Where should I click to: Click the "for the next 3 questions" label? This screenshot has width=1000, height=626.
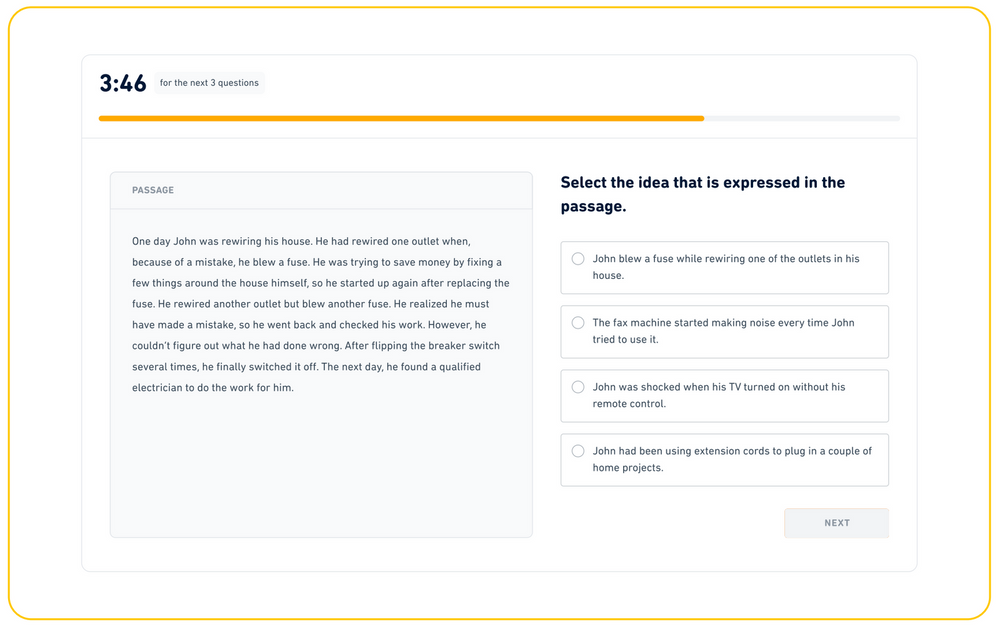click(x=209, y=83)
